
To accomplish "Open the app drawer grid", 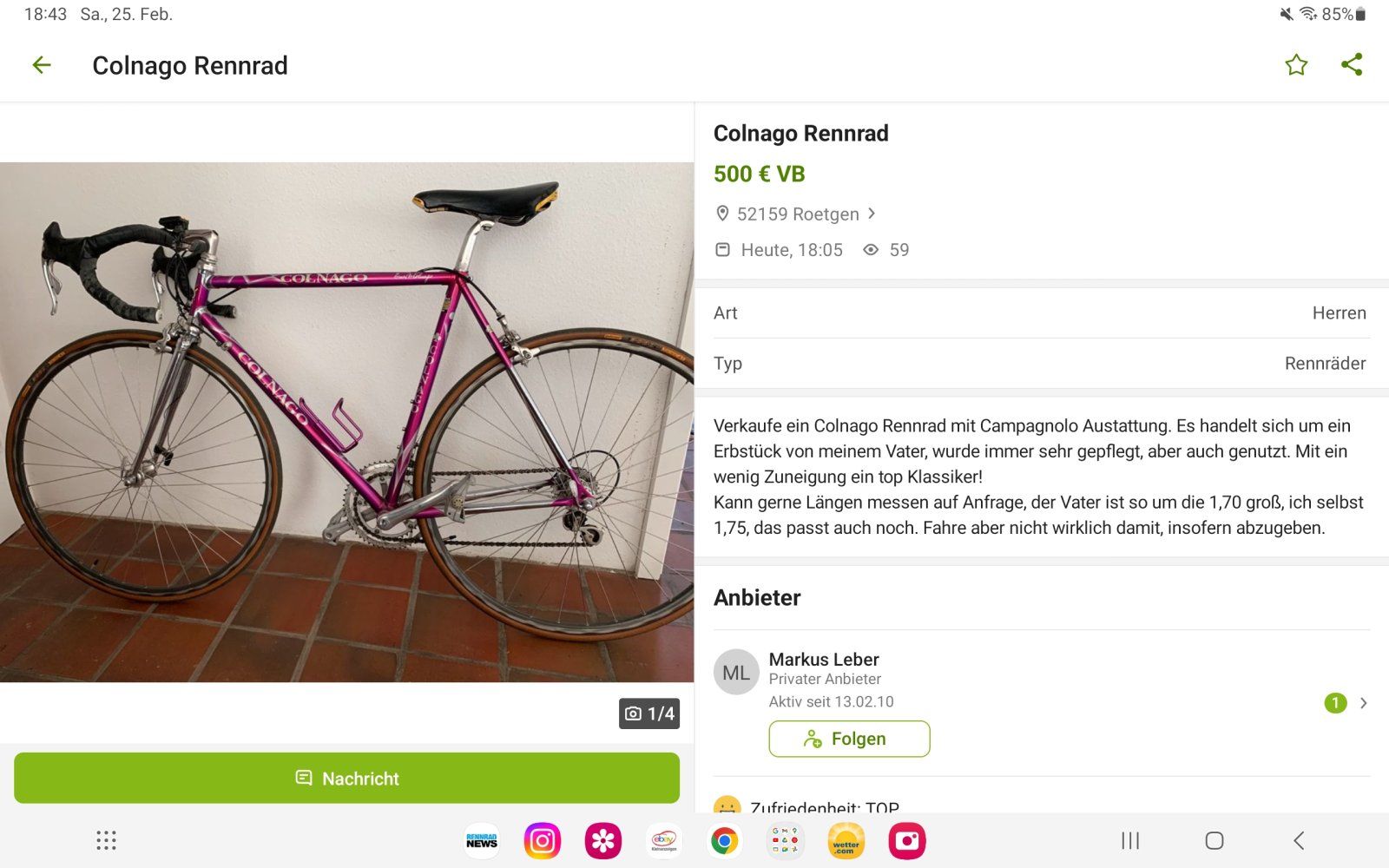I will pos(106,840).
